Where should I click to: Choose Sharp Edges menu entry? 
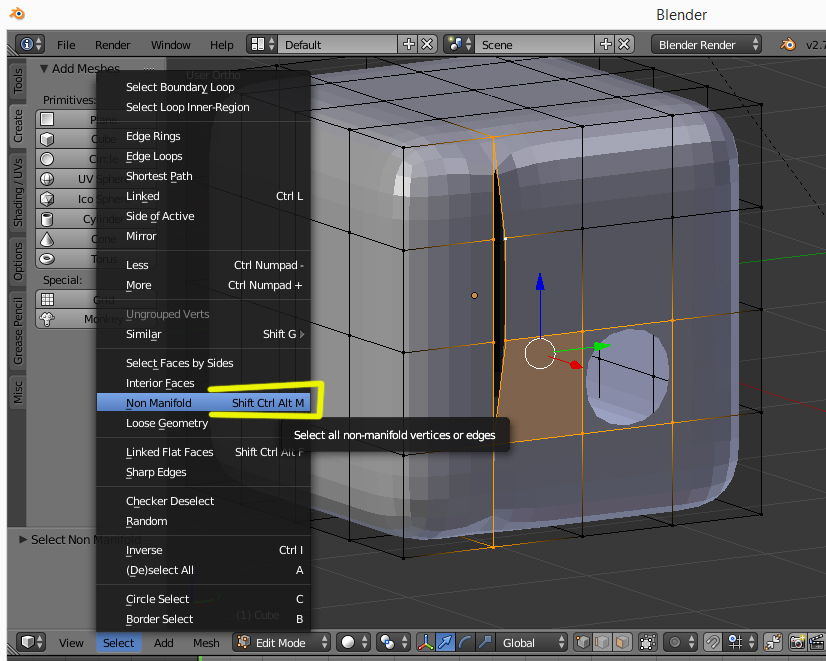coord(203,472)
